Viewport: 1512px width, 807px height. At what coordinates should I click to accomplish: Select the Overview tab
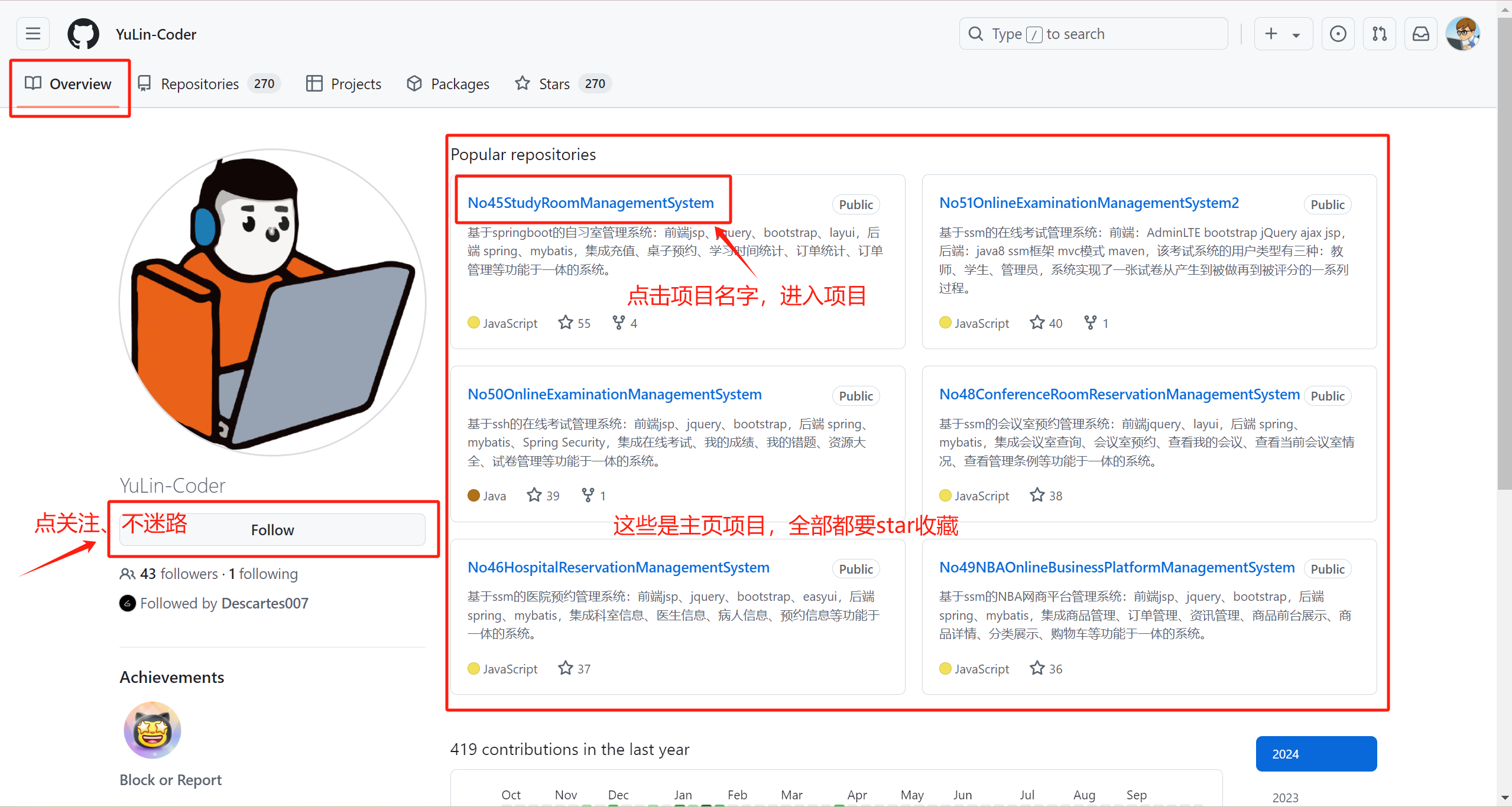click(68, 84)
